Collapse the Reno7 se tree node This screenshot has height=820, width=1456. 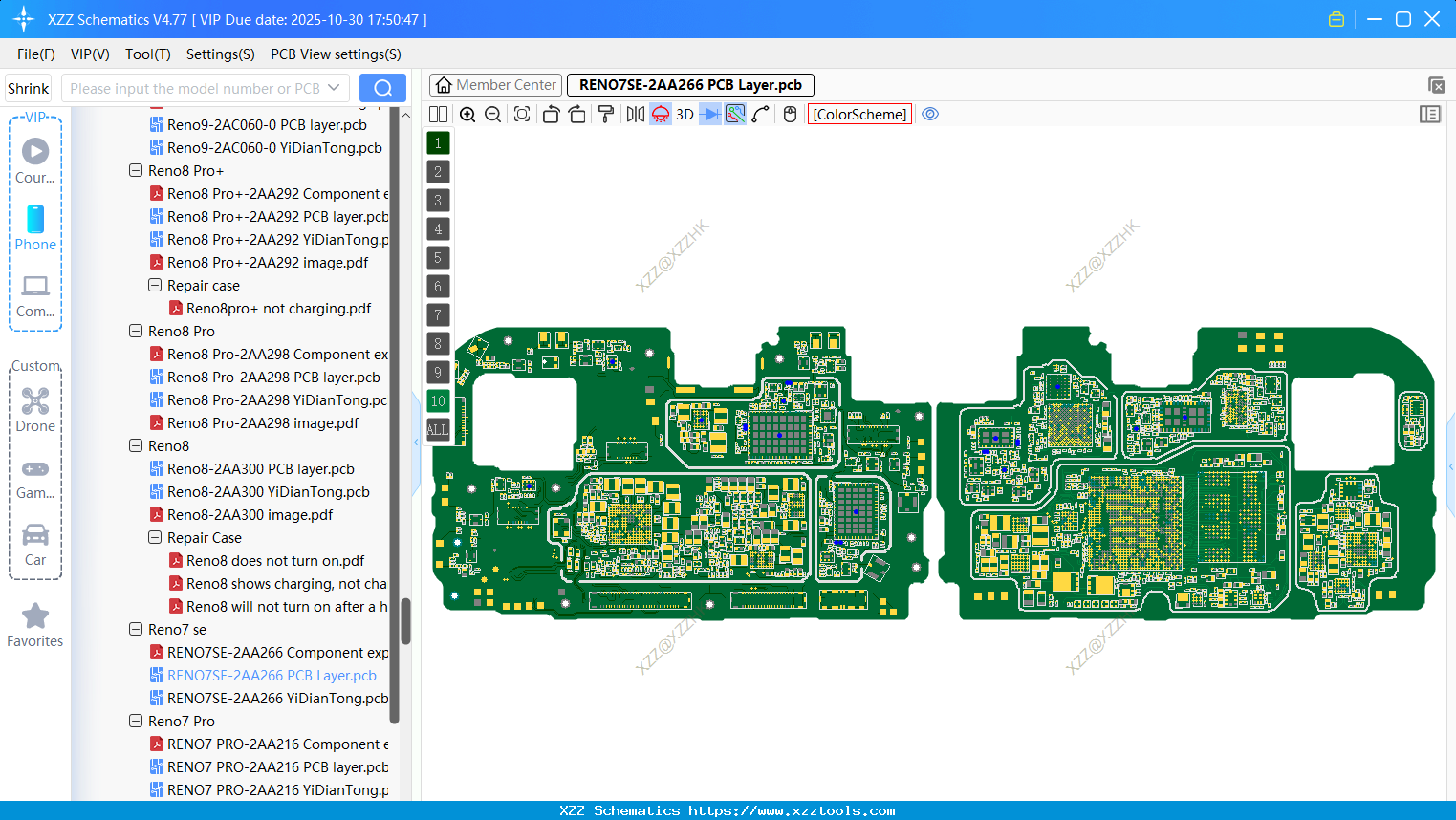136,630
